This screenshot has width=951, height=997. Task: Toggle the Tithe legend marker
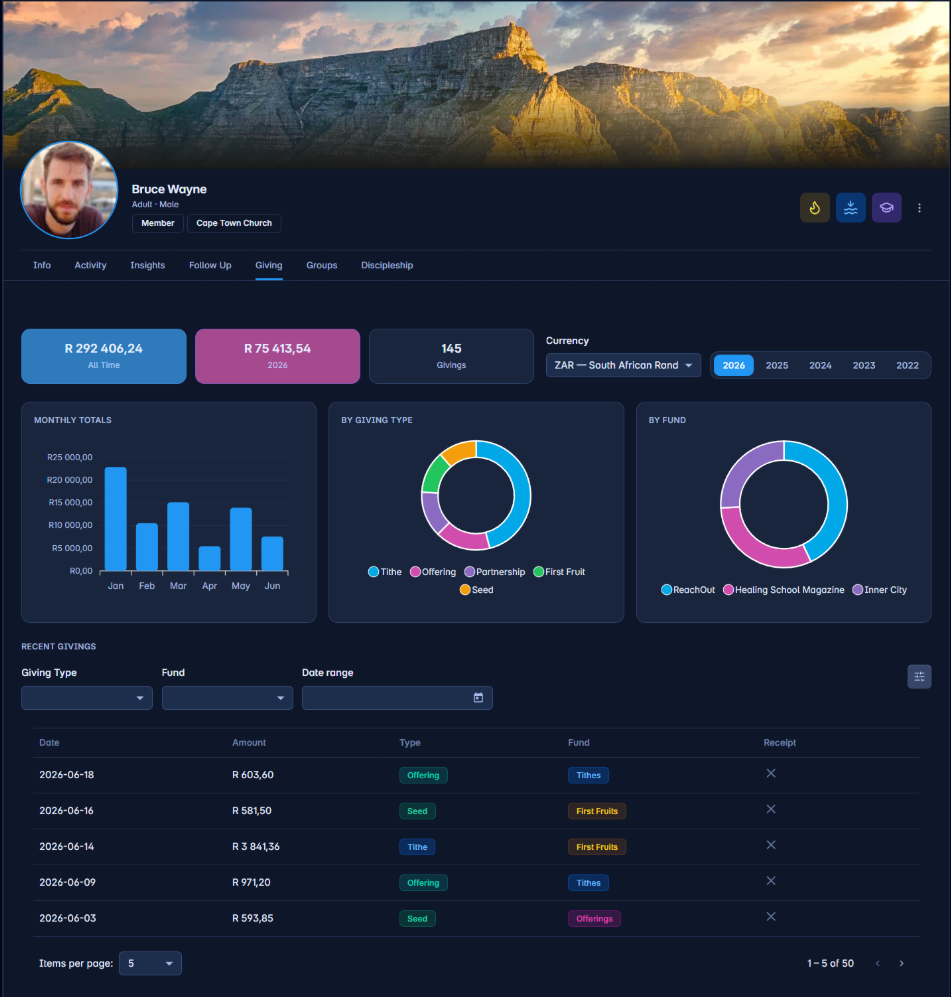[374, 572]
